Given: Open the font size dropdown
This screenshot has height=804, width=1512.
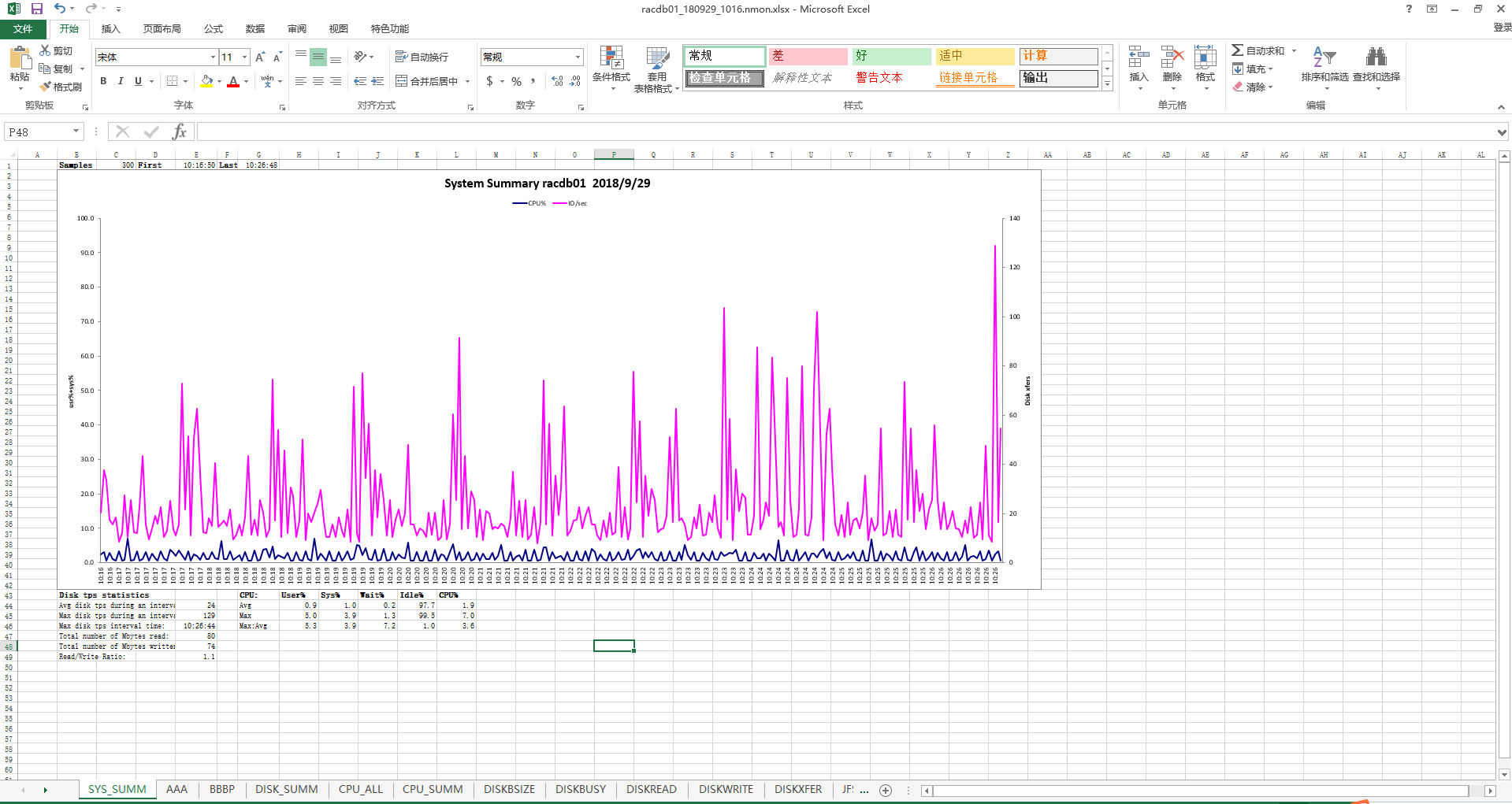Looking at the screenshot, I should coord(245,57).
